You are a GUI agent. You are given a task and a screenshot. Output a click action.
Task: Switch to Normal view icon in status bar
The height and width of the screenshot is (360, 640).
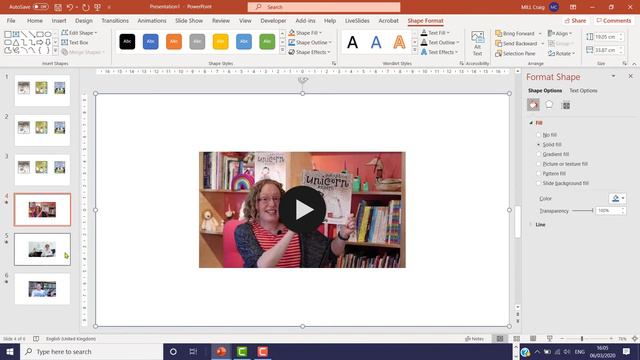[500, 339]
